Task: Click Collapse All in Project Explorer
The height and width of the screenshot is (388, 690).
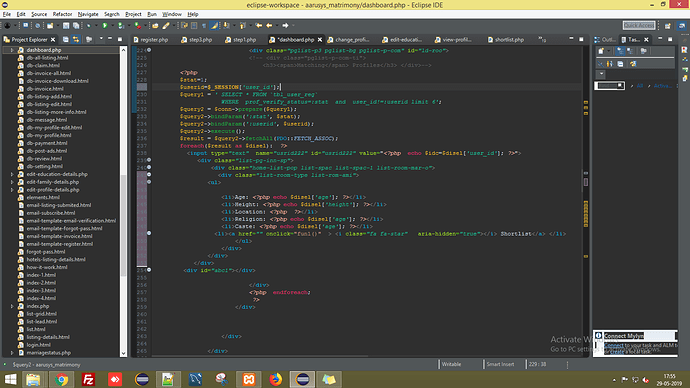Action: [66, 39]
